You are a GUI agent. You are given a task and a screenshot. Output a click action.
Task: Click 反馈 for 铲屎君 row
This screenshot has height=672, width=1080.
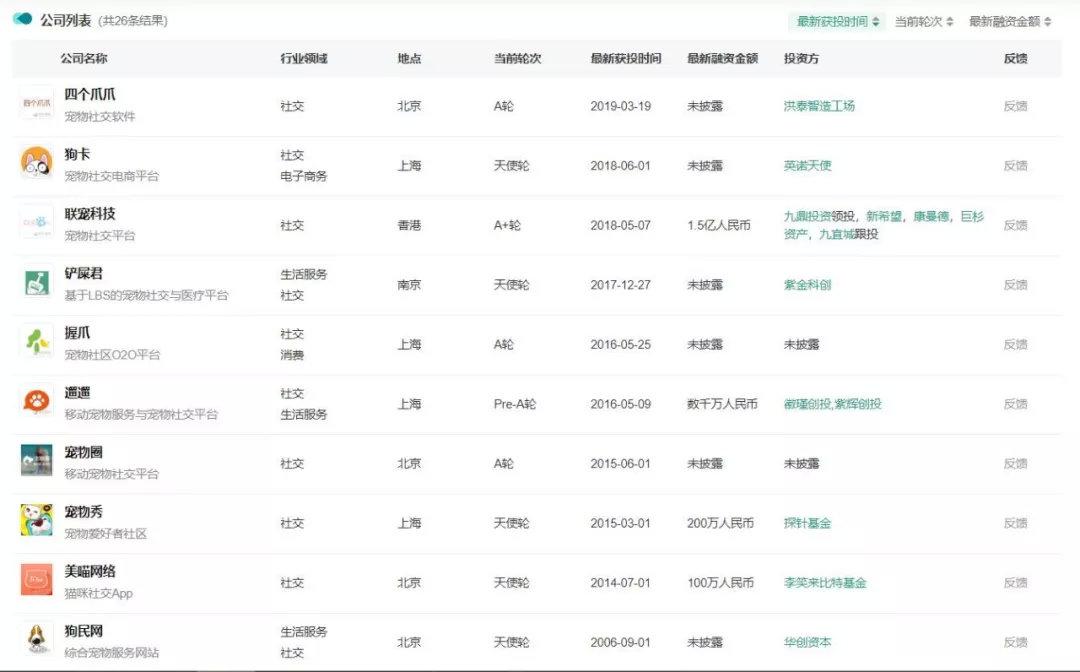(x=1015, y=285)
